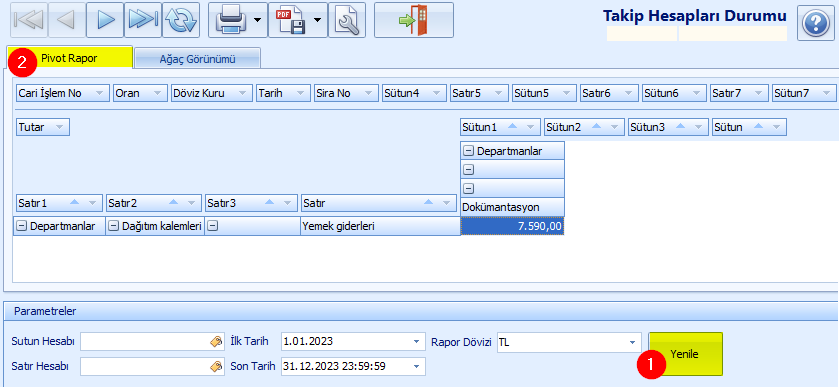Image resolution: width=839 pixels, height=387 pixels.
Task: Sort the Sütun column field
Action: [759, 127]
